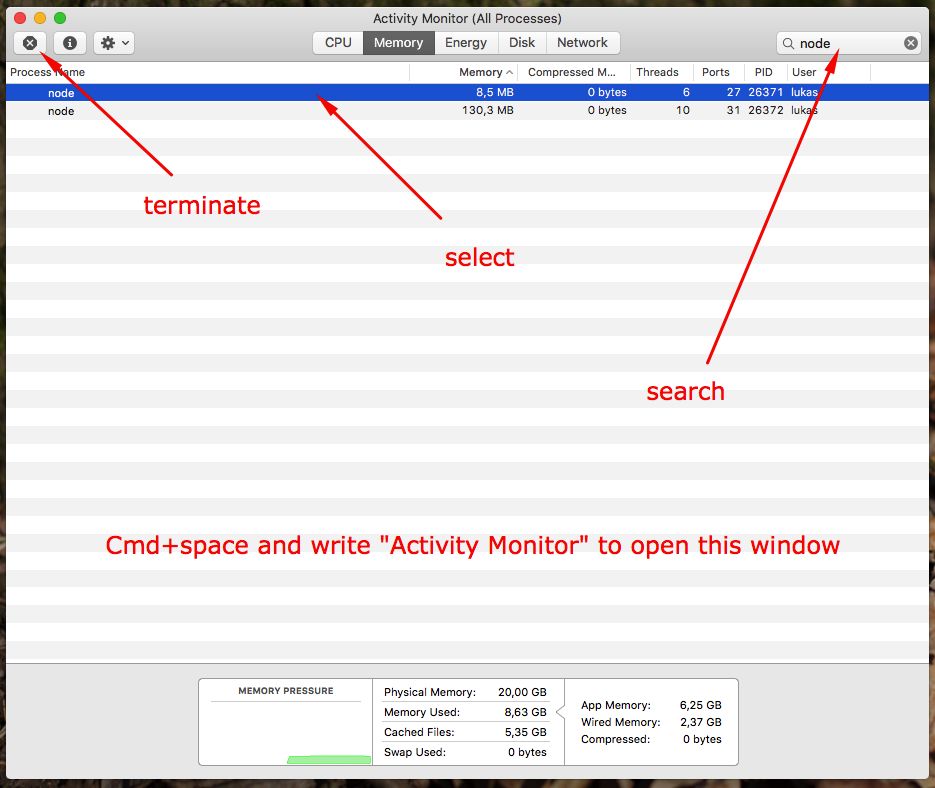Click the PID 26371 cell
935x788 pixels.
point(766,92)
